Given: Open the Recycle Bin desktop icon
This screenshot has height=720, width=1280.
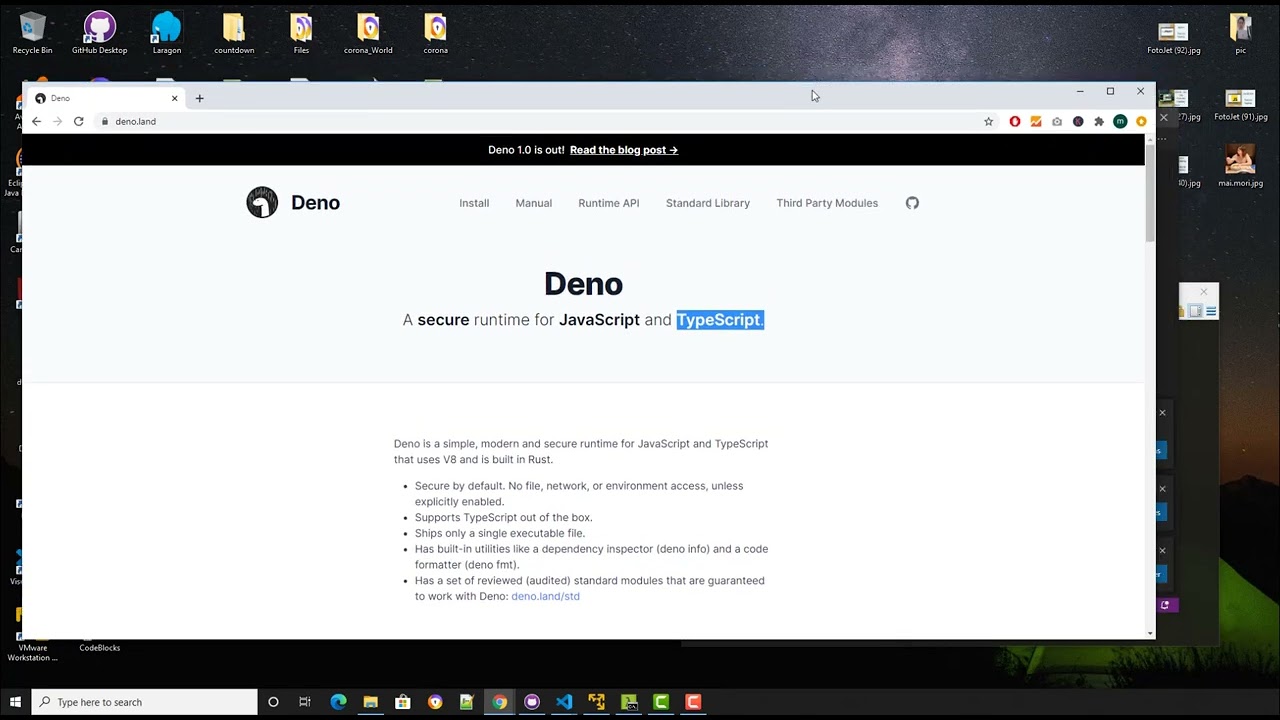Looking at the screenshot, I should click(x=32, y=34).
